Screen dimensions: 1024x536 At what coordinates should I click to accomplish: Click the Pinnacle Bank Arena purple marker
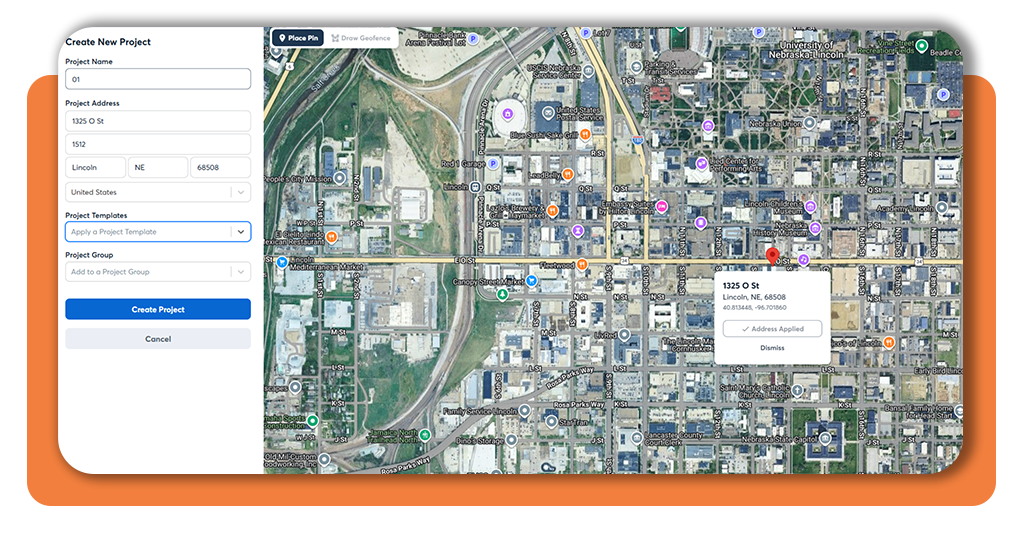pyautogui.click(x=507, y=114)
